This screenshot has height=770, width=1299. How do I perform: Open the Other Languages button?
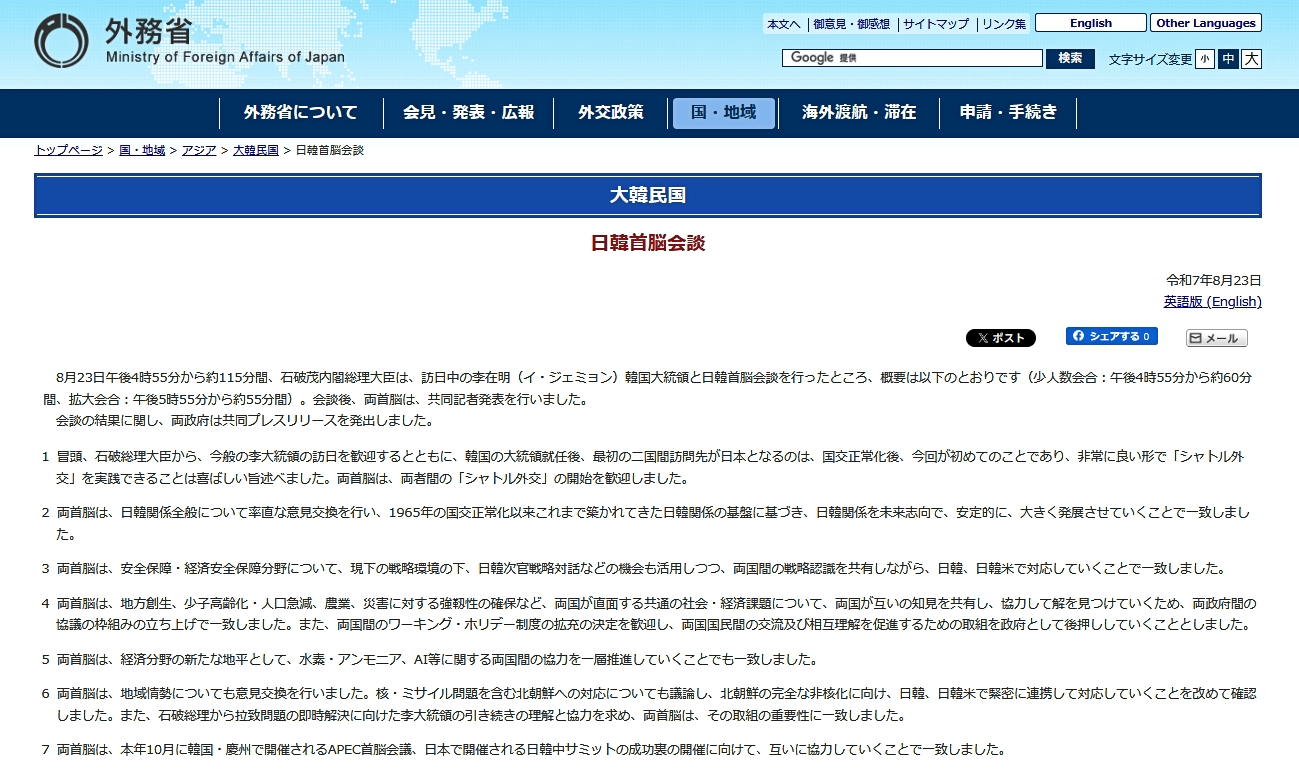1205,23
